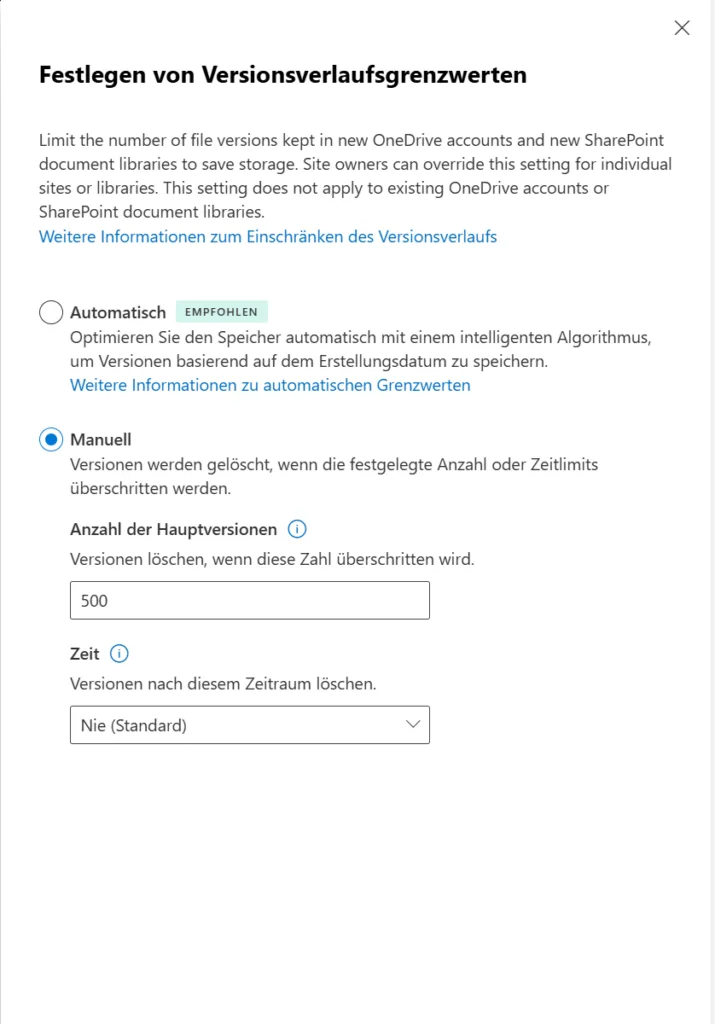Click the Automatisch description about intelligenten Algorithmus
Image resolution: width=715 pixels, height=1024 pixels.
point(360,349)
